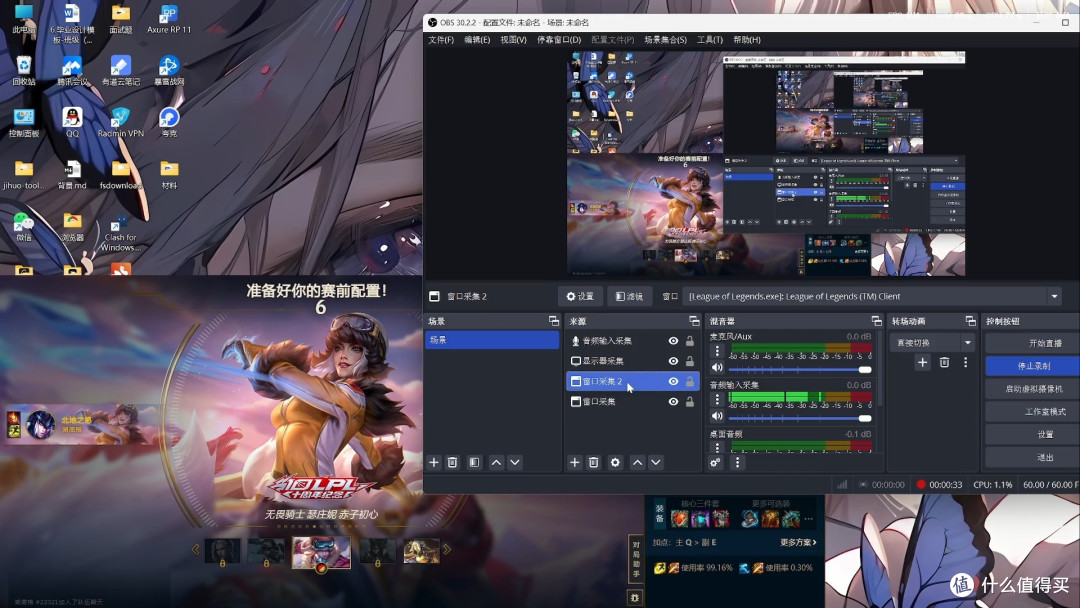Open transition properties three-dot menu
The image size is (1080, 608).
pyautogui.click(x=965, y=363)
